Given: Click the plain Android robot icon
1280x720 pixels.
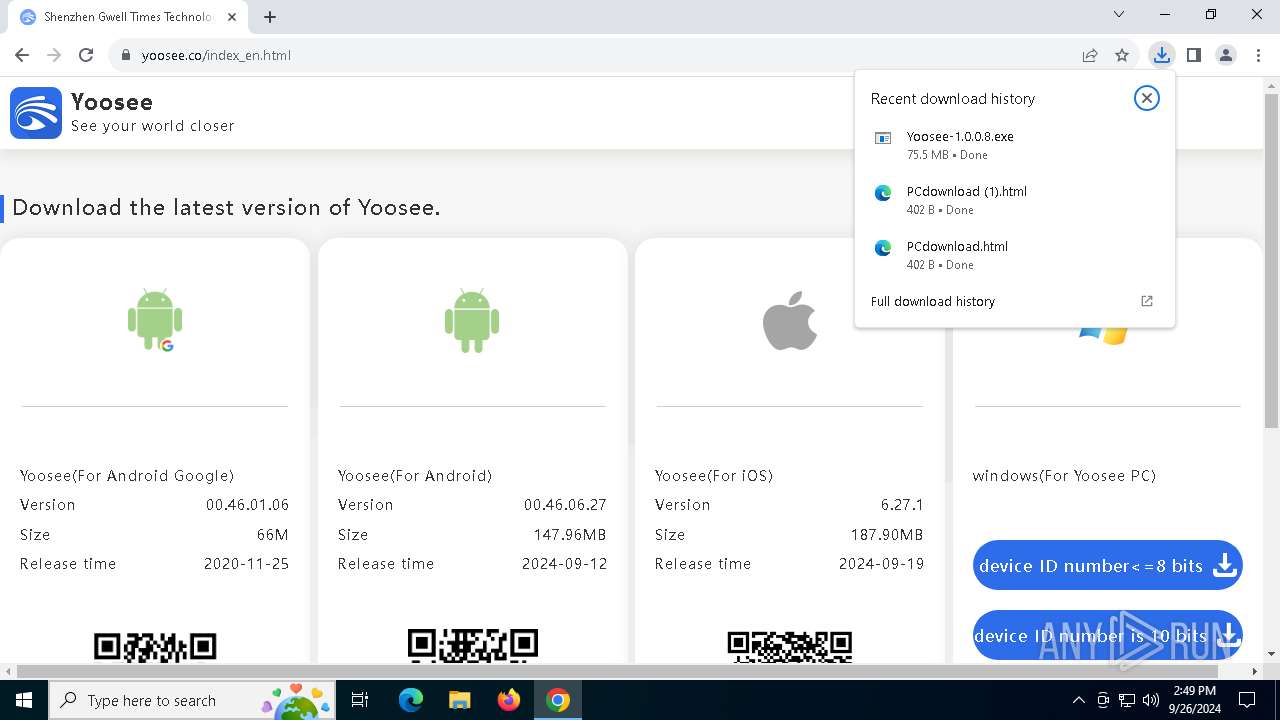Looking at the screenshot, I should coord(472,320).
